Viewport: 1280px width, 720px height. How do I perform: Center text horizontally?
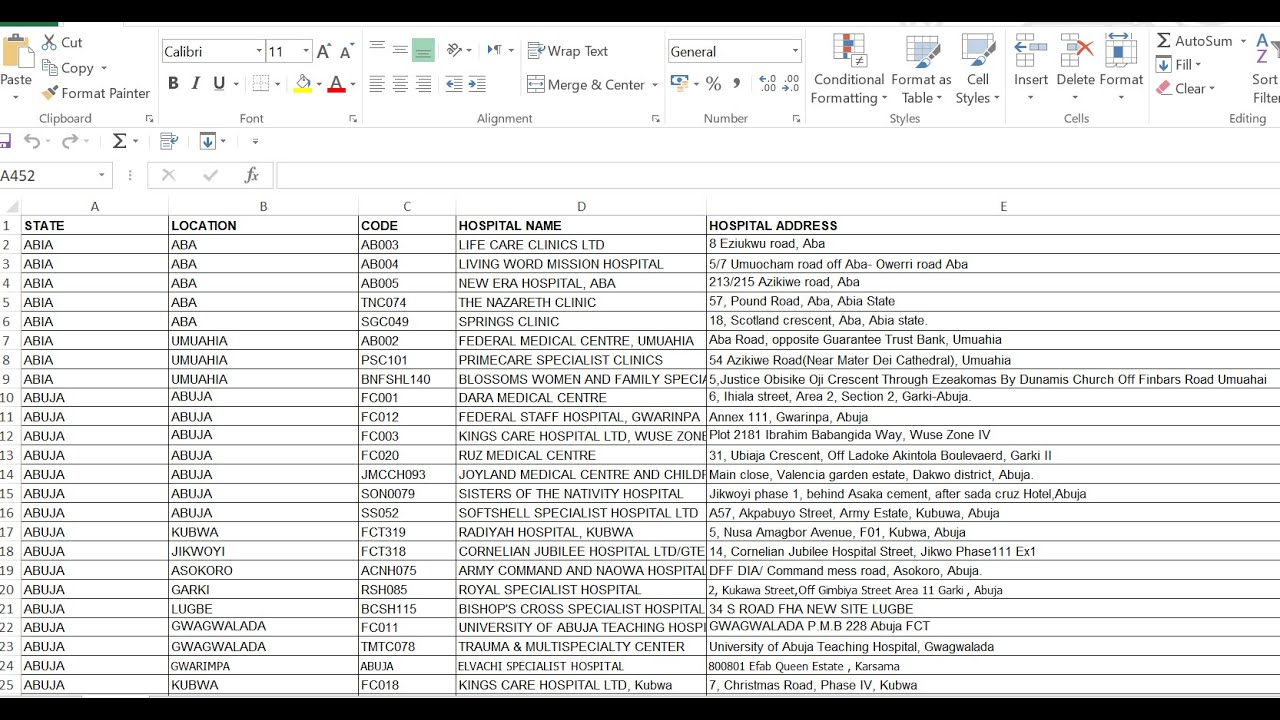[x=400, y=85]
